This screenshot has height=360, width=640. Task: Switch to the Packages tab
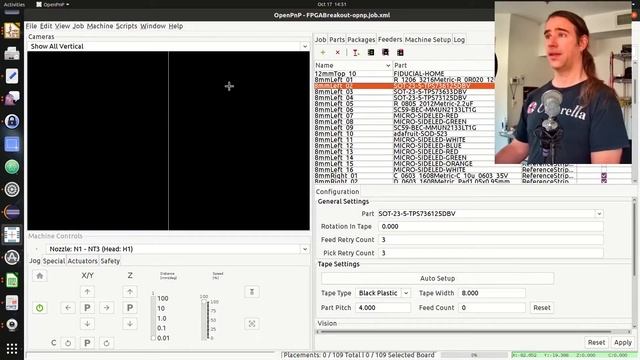(x=361, y=40)
